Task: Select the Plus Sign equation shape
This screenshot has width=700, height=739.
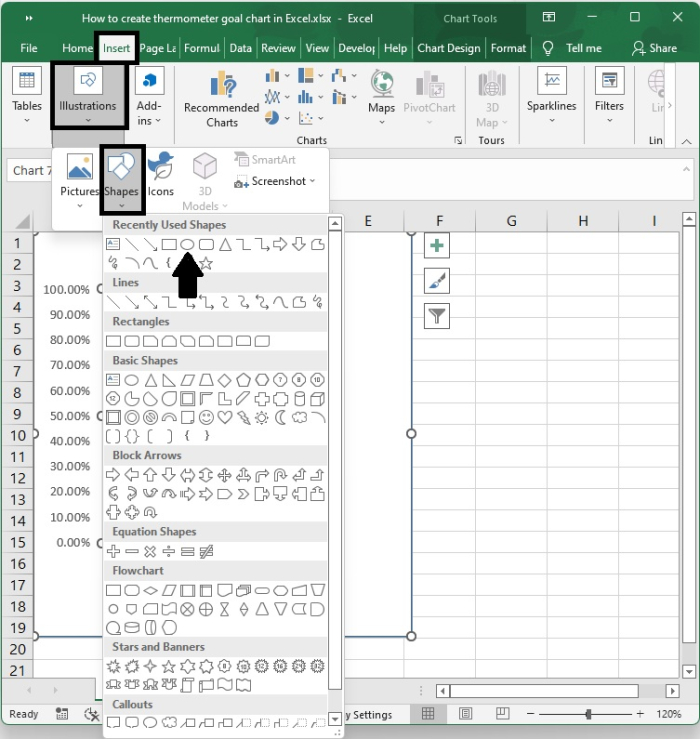Action: (x=113, y=551)
